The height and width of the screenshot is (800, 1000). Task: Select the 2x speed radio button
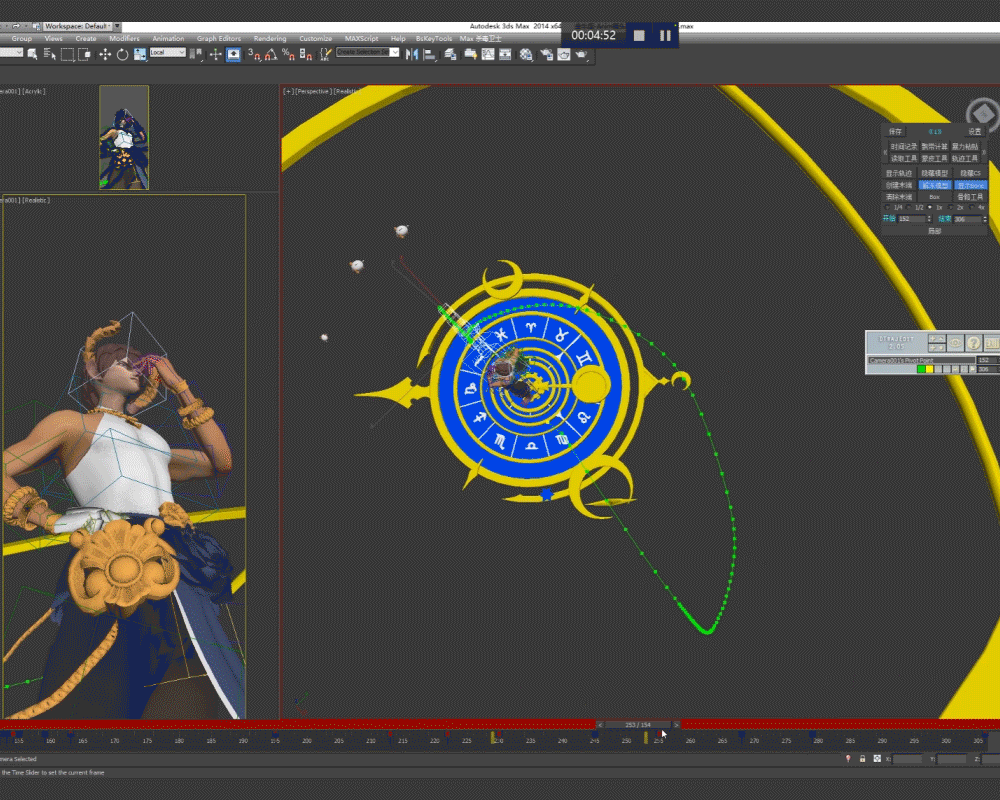pyautogui.click(x=950, y=207)
